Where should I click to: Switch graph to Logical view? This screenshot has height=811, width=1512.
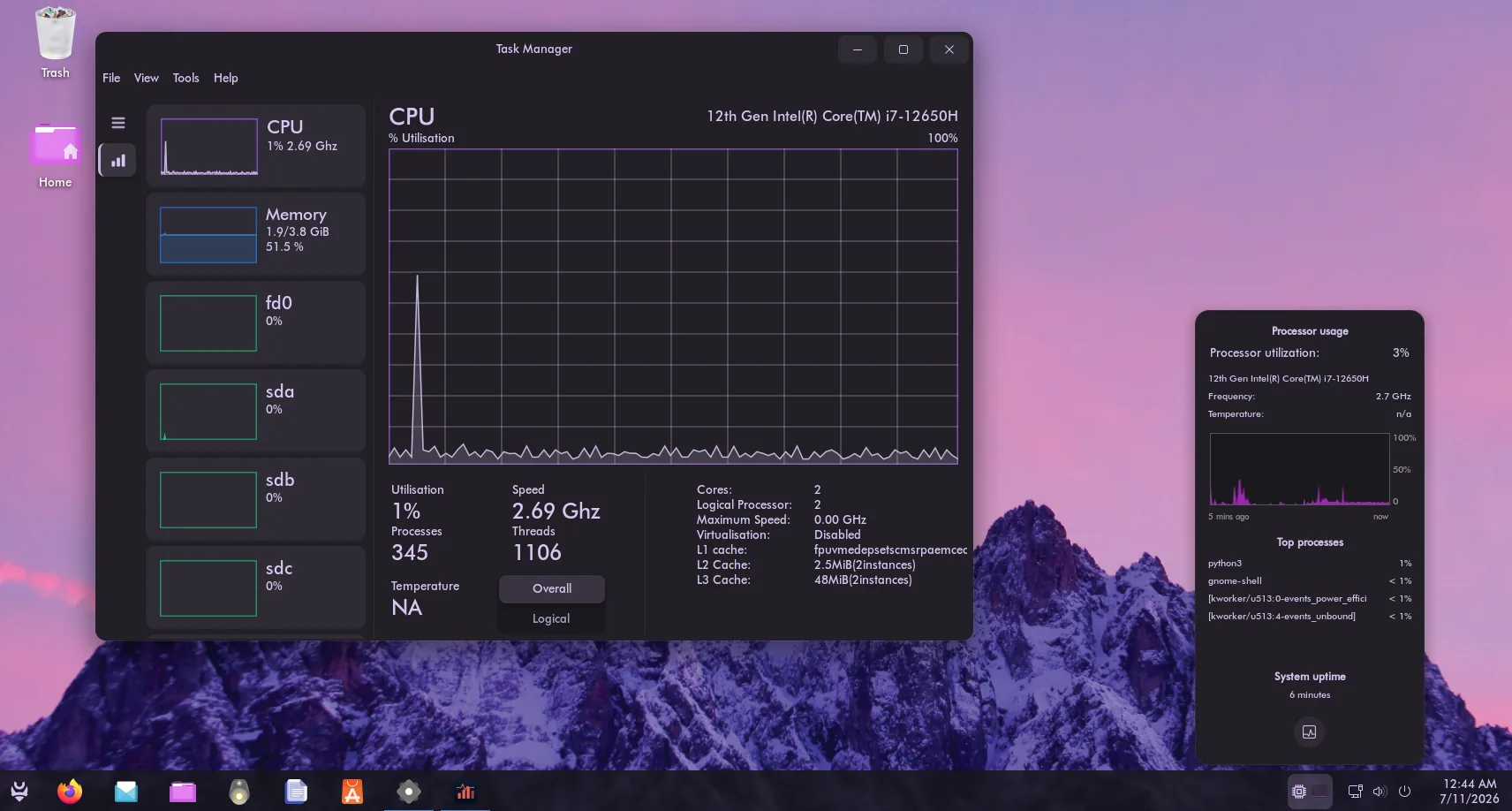point(552,618)
